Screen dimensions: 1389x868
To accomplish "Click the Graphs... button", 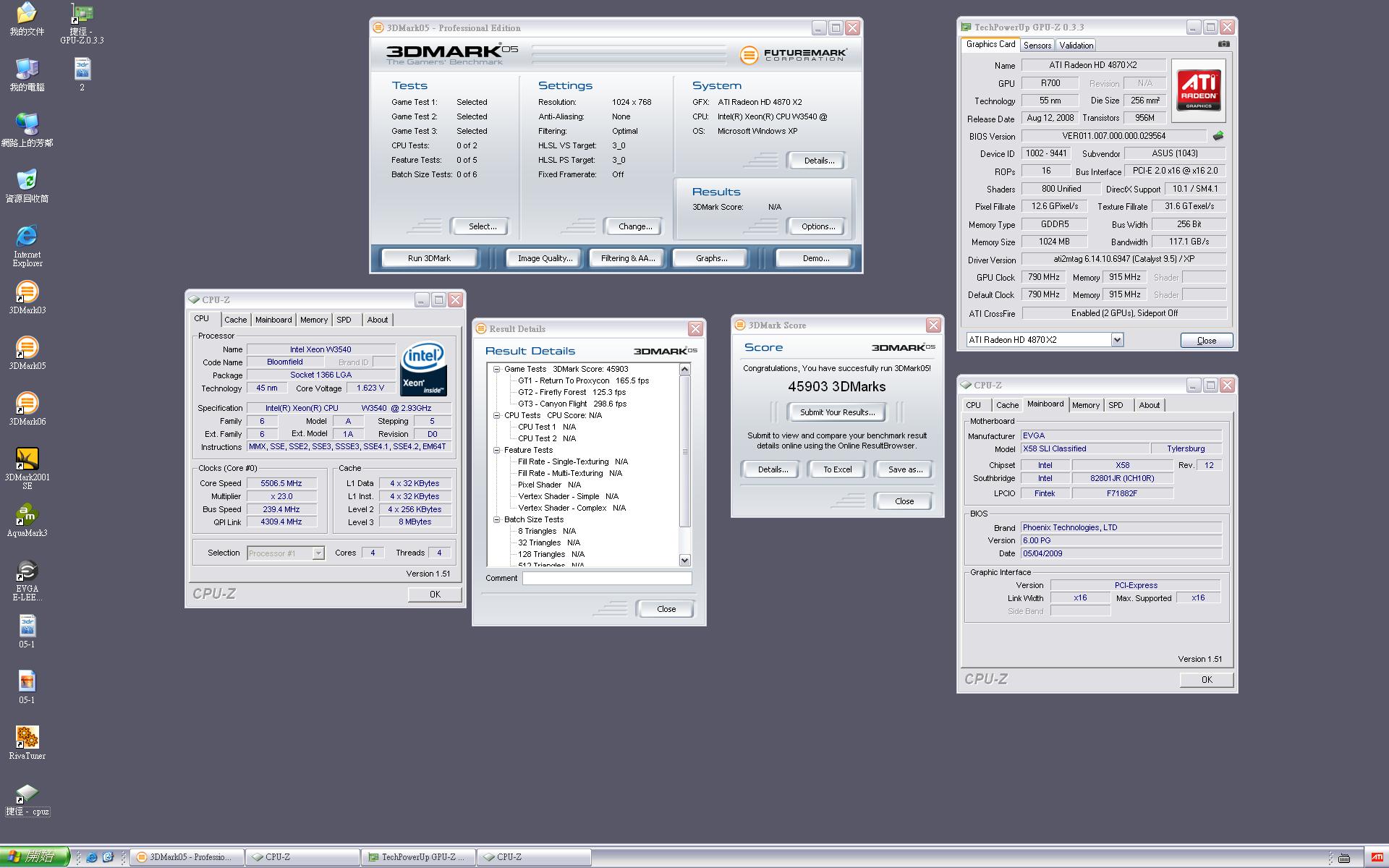I will tap(711, 258).
